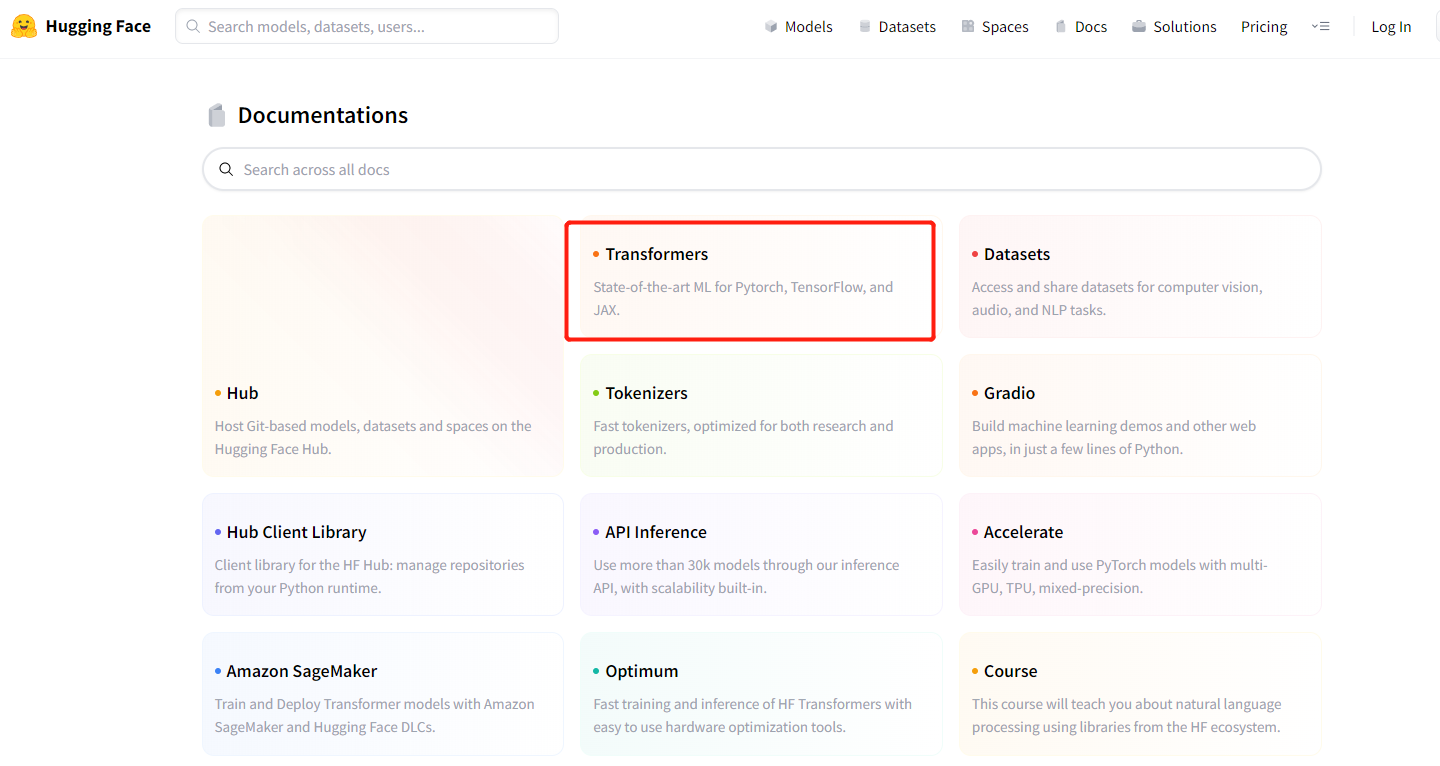Click the magnifier icon in top search bar
This screenshot has height=766, width=1440.
pos(193,26)
